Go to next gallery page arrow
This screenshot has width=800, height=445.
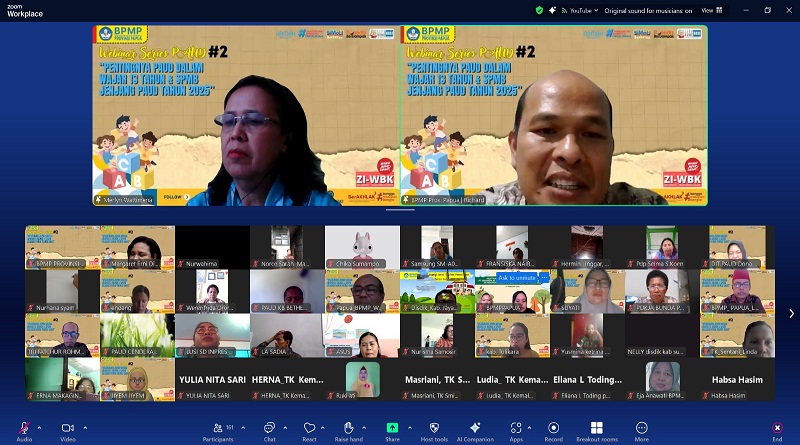pos(791,313)
